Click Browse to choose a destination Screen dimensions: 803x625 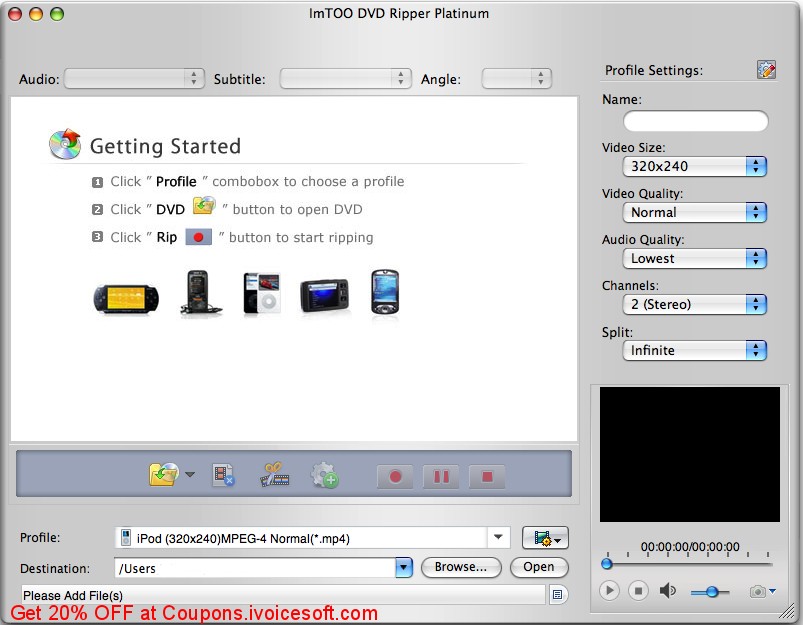tap(461, 567)
